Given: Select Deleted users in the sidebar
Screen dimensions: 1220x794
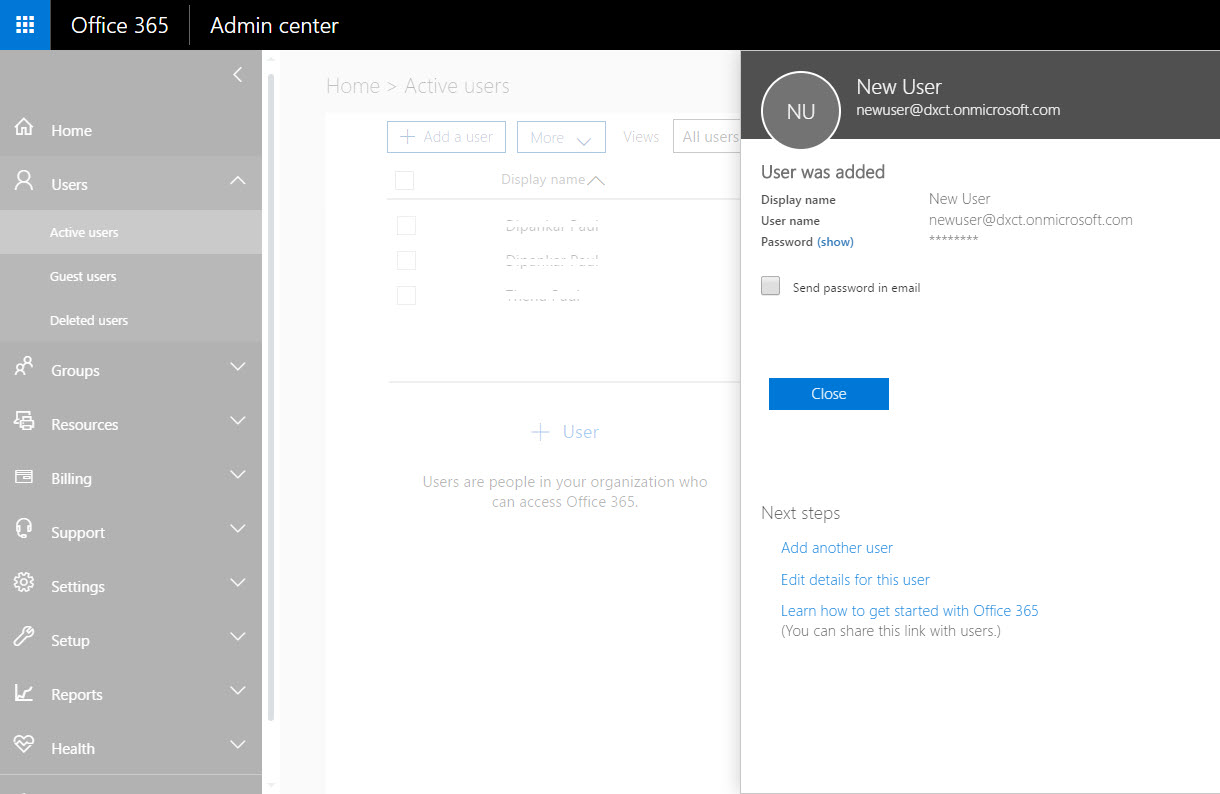Looking at the screenshot, I should (87, 320).
